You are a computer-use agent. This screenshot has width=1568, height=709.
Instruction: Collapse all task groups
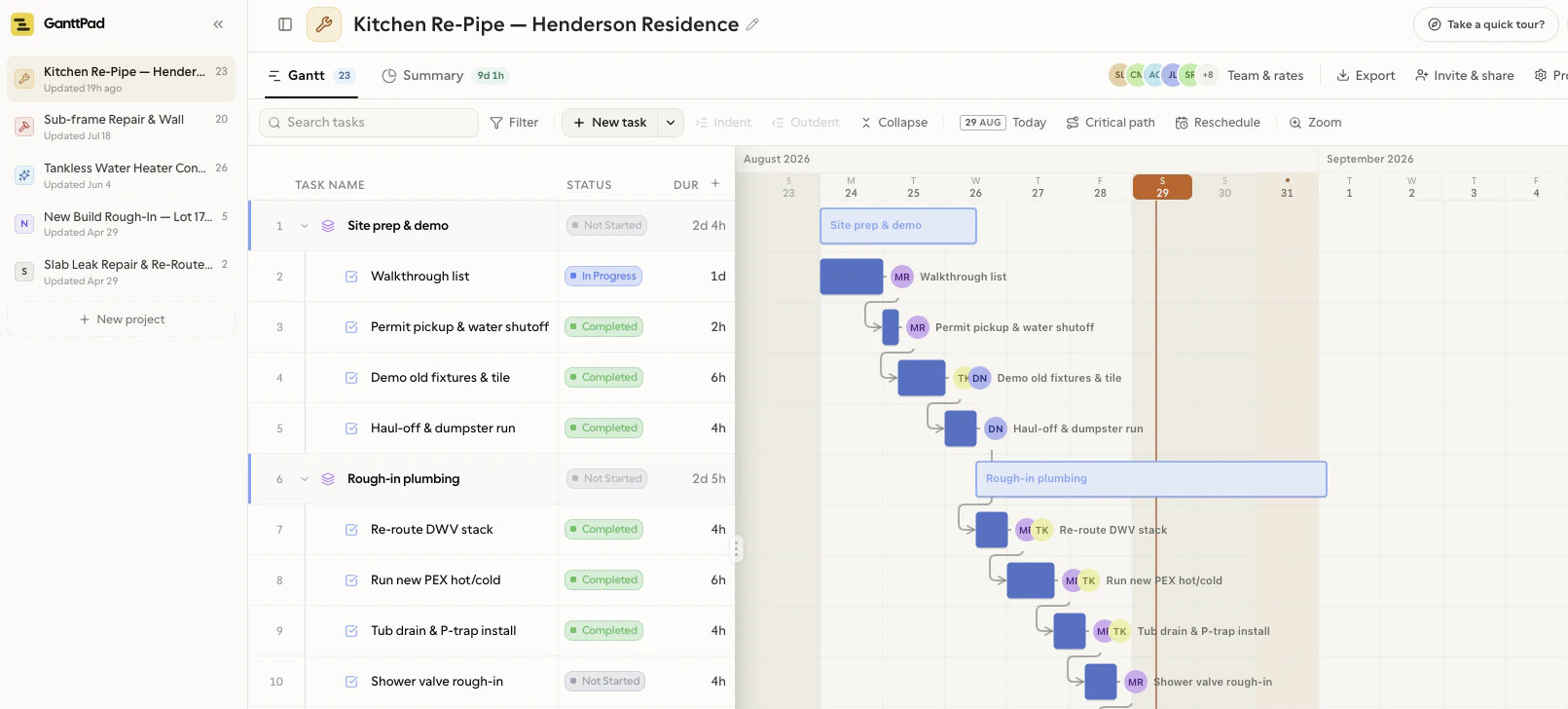pos(894,122)
